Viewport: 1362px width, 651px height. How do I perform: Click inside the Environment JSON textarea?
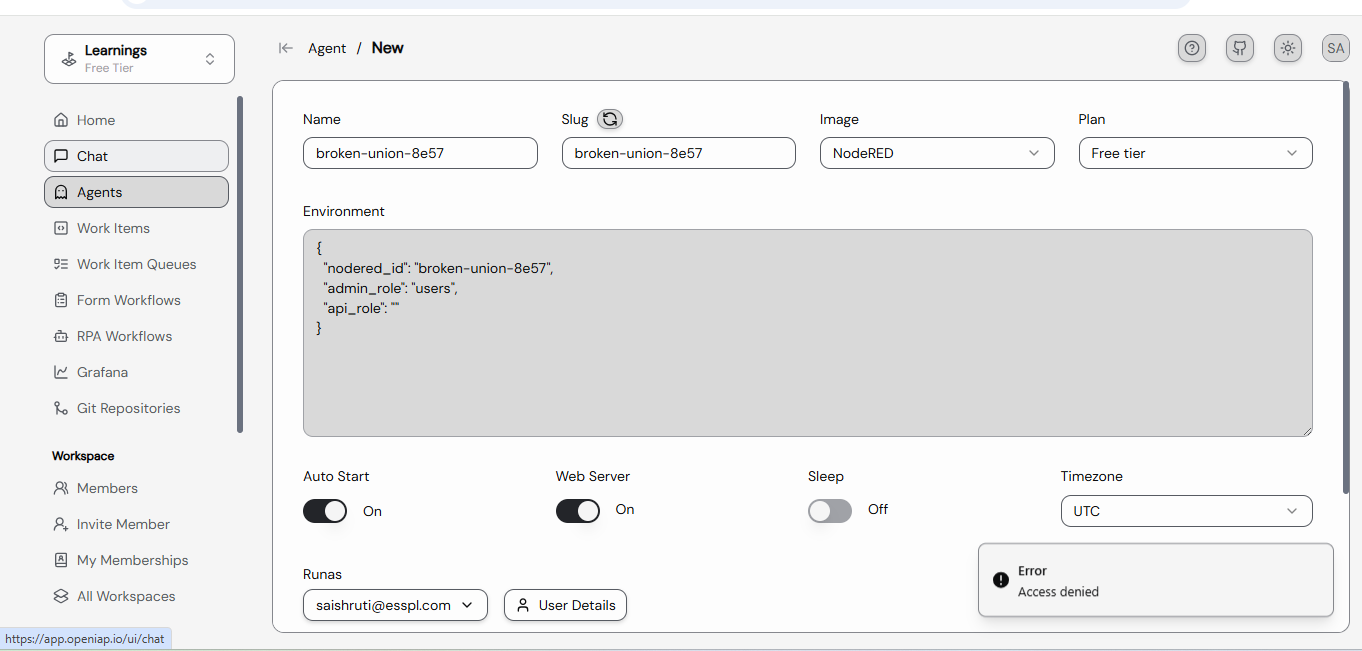tap(808, 333)
